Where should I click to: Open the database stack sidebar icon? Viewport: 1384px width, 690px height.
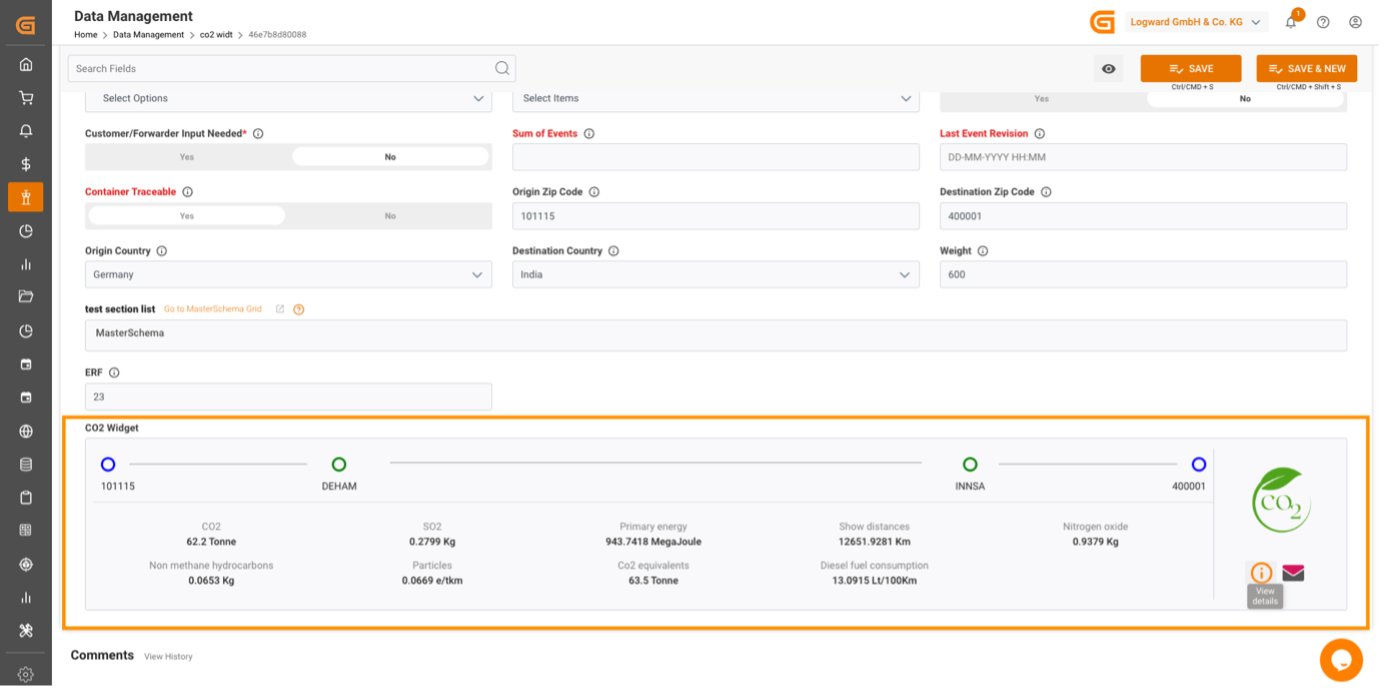(26, 465)
